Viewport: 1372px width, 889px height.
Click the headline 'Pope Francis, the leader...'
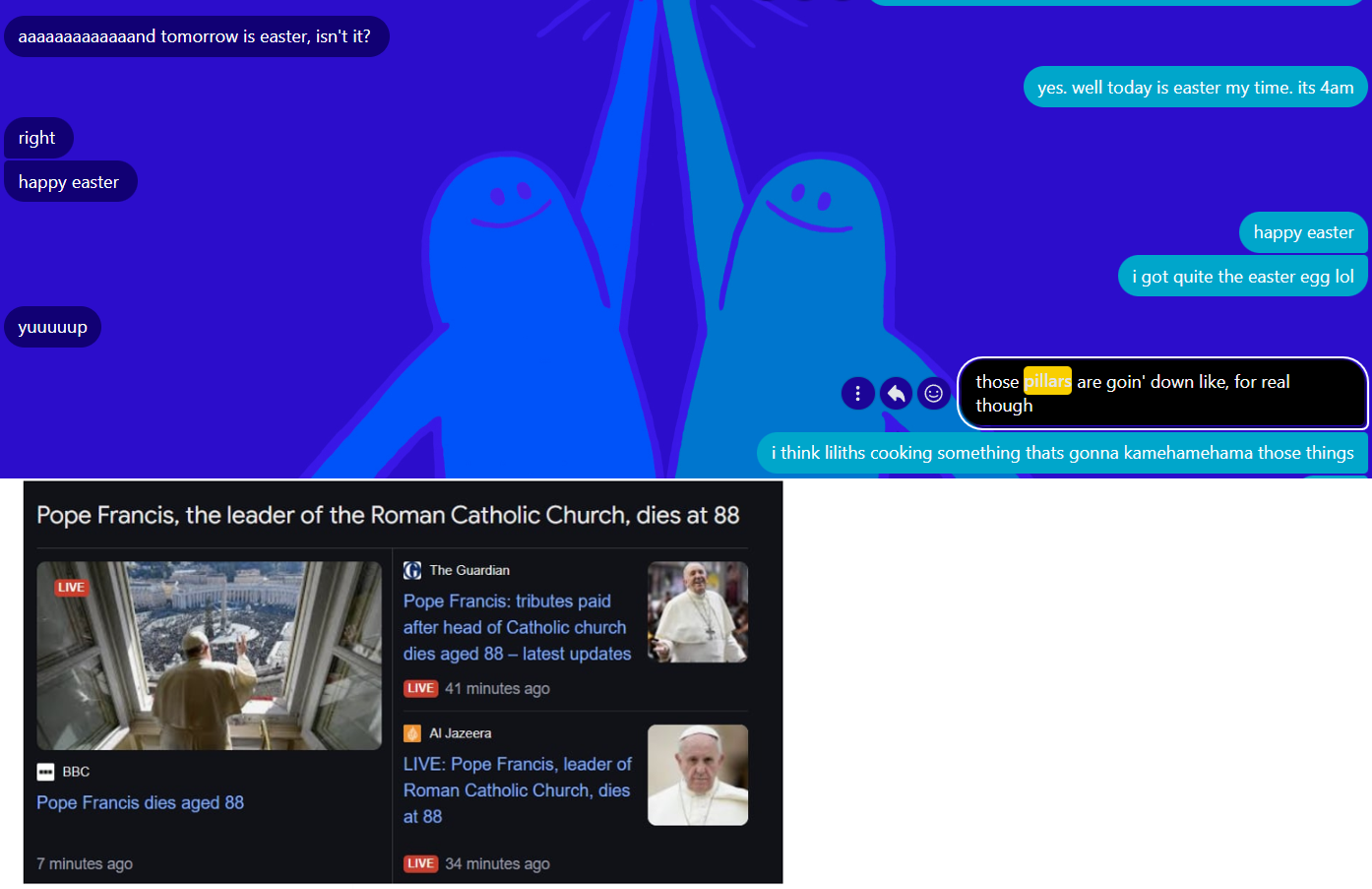(x=388, y=515)
